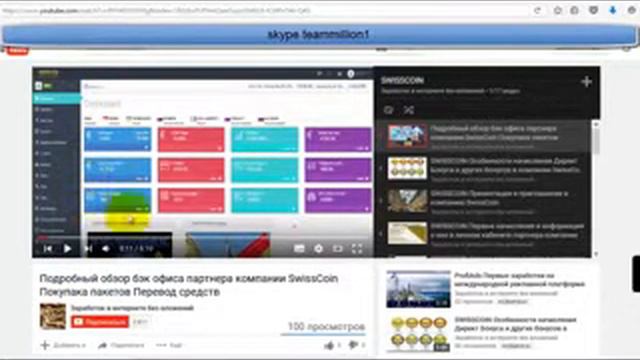Screen dimensions: 640x360
Task: Click red Подписаться subscribe button
Action: pyautogui.click(x=100, y=322)
